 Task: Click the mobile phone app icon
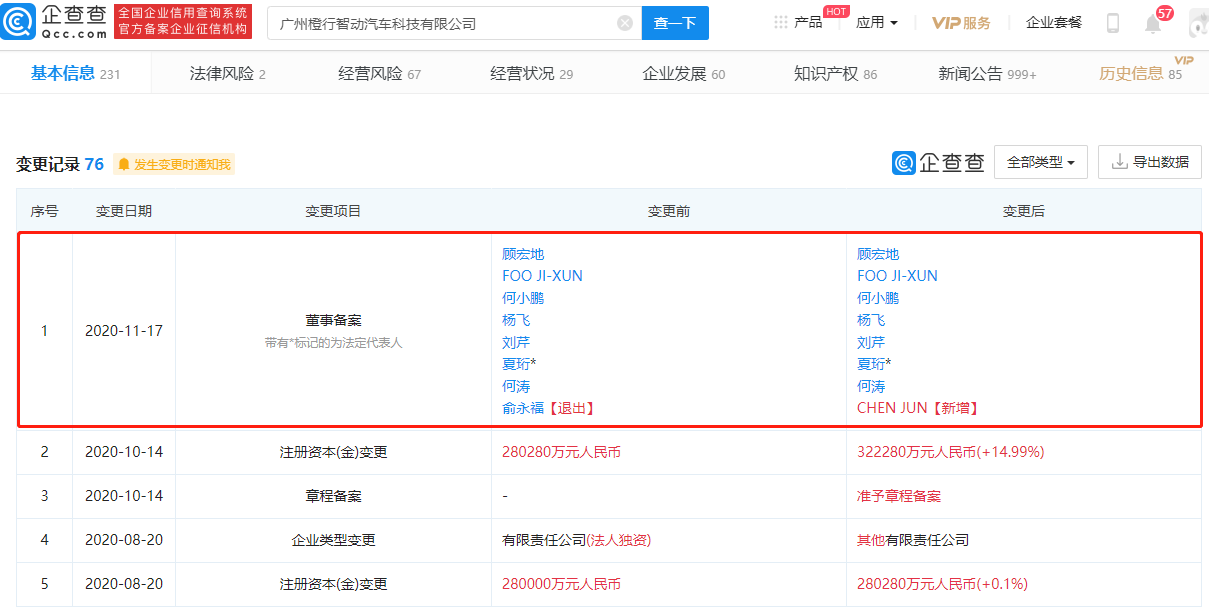click(1113, 23)
